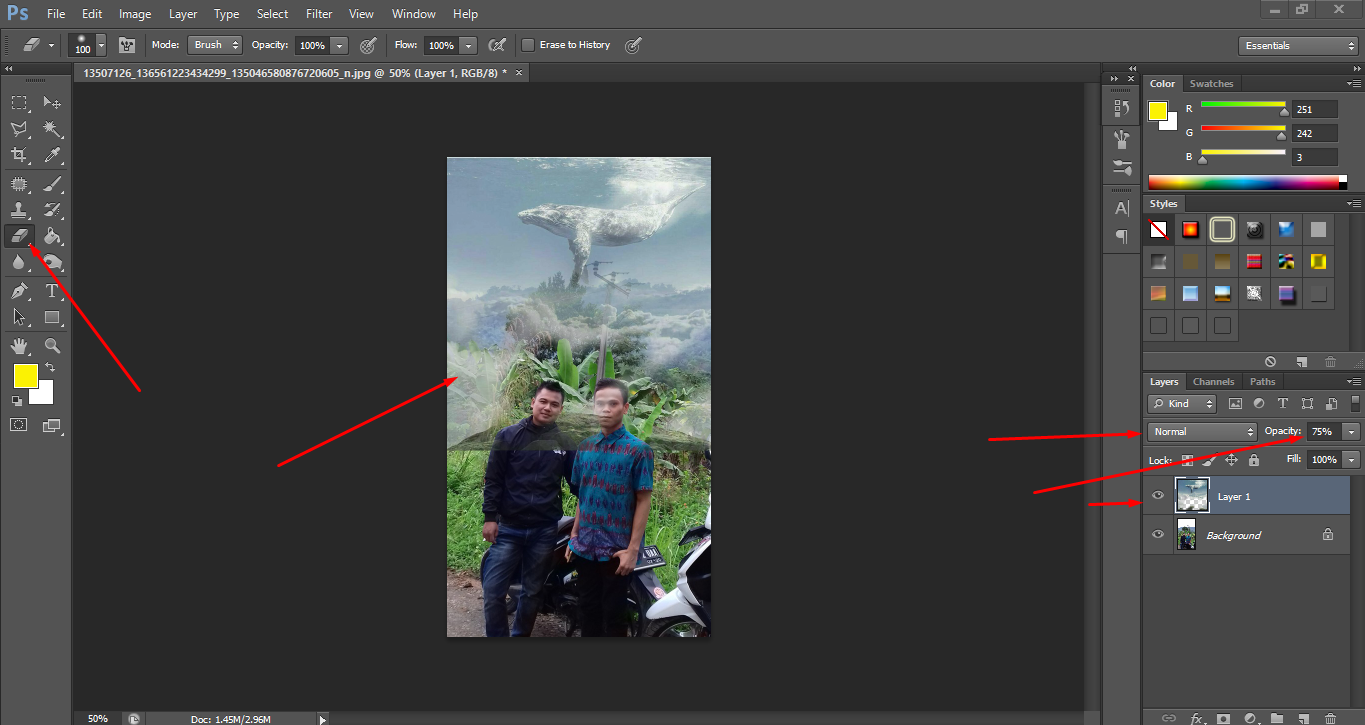Activate the Crop tool

tap(19, 155)
